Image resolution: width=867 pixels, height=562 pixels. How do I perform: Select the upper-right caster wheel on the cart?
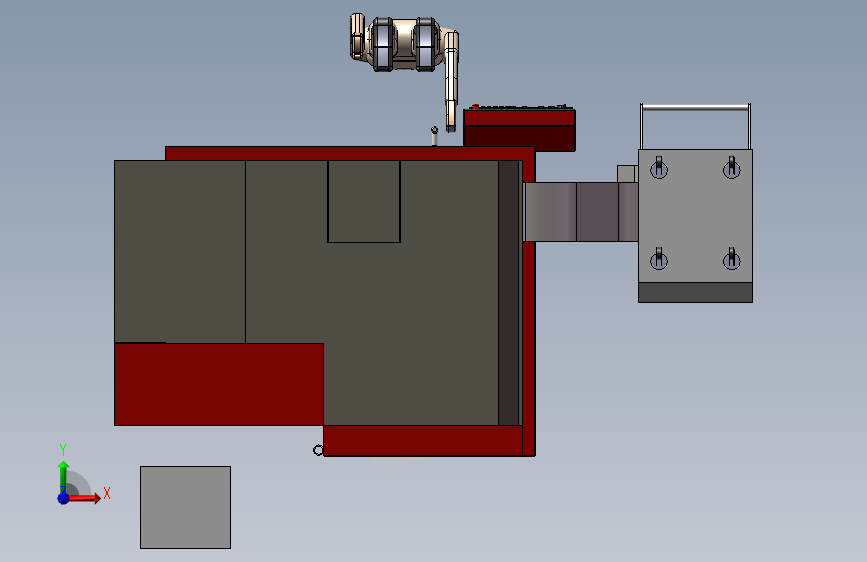pyautogui.click(x=732, y=168)
